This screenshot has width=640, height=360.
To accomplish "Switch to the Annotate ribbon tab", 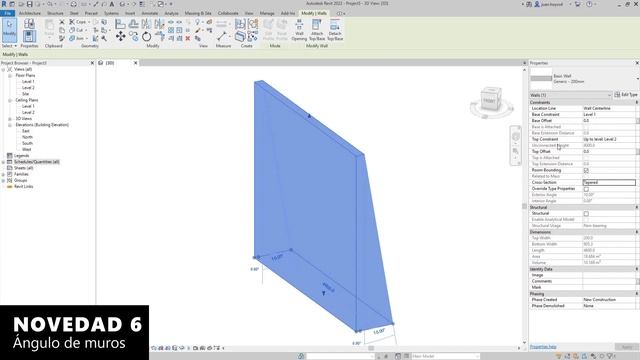I will point(149,13).
